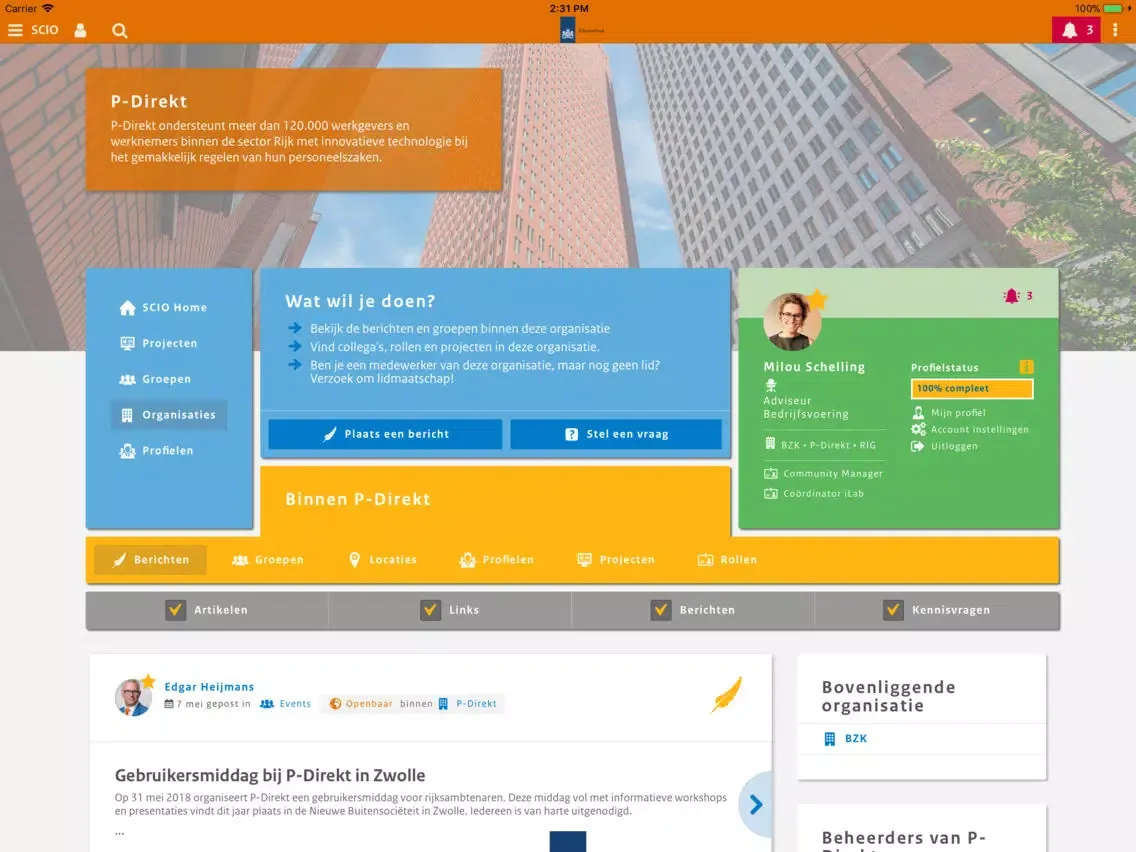Click Uitloggen to sign out
The height and width of the screenshot is (852, 1136).
coord(945,446)
